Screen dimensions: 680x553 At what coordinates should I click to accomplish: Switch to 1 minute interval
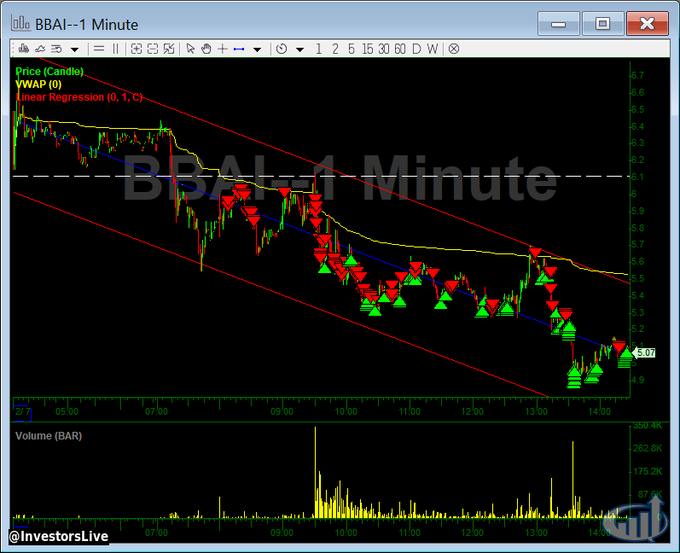(x=319, y=49)
